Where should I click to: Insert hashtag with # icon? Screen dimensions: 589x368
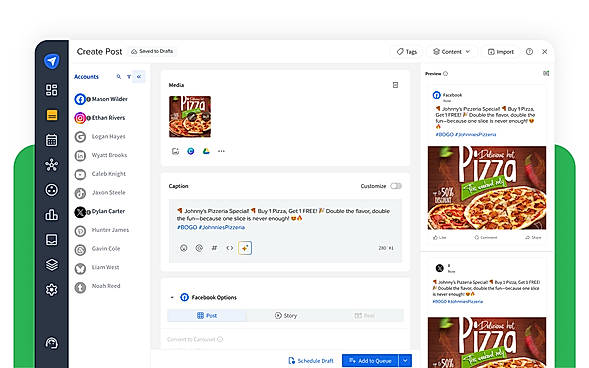tap(214, 248)
